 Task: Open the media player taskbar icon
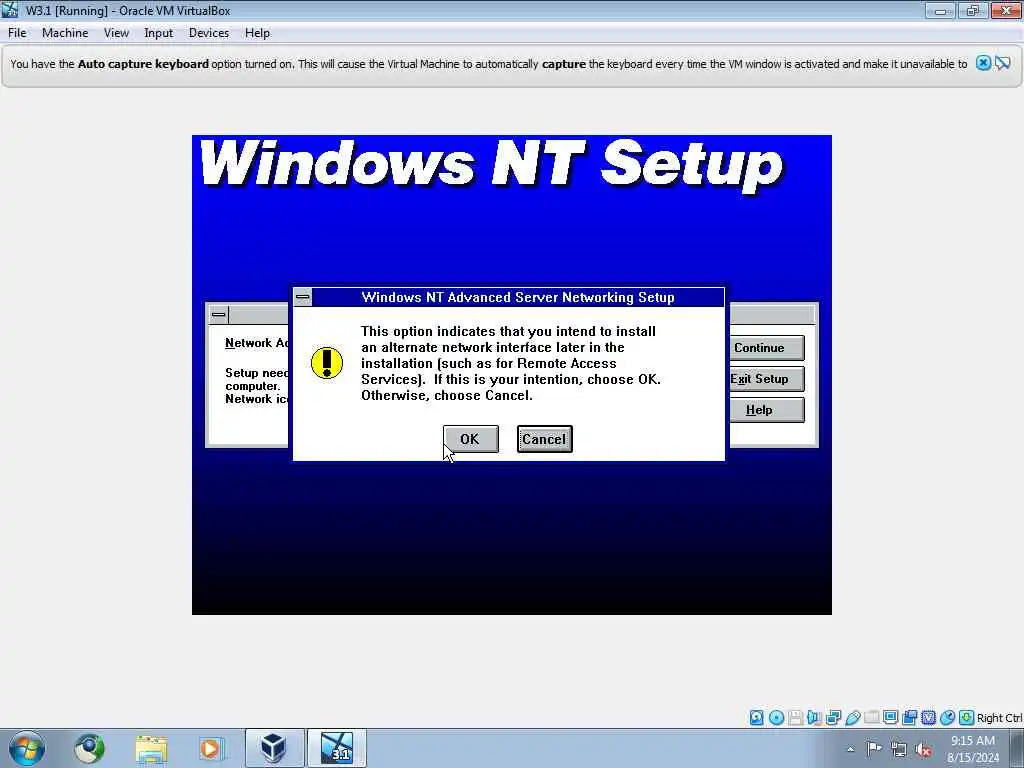[x=211, y=748]
